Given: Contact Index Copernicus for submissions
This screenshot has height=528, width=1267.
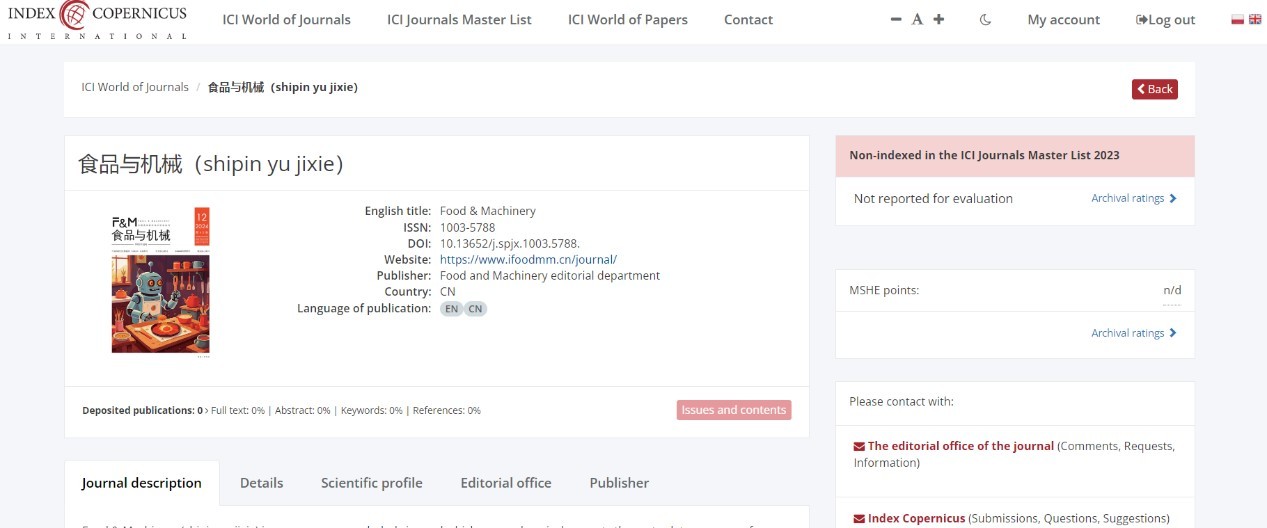Looking at the screenshot, I should click(x=917, y=518).
